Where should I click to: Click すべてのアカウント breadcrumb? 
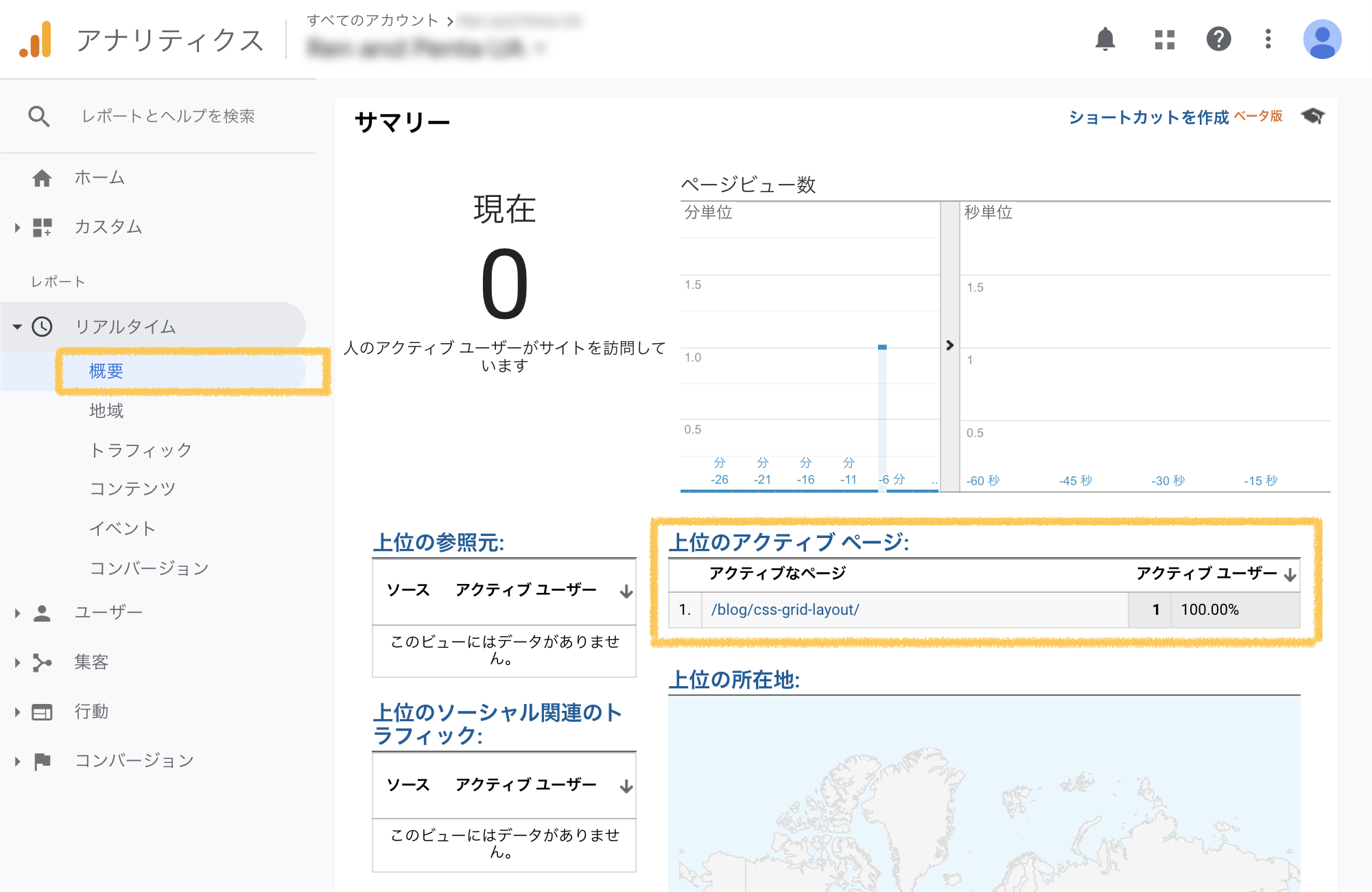coord(372,21)
